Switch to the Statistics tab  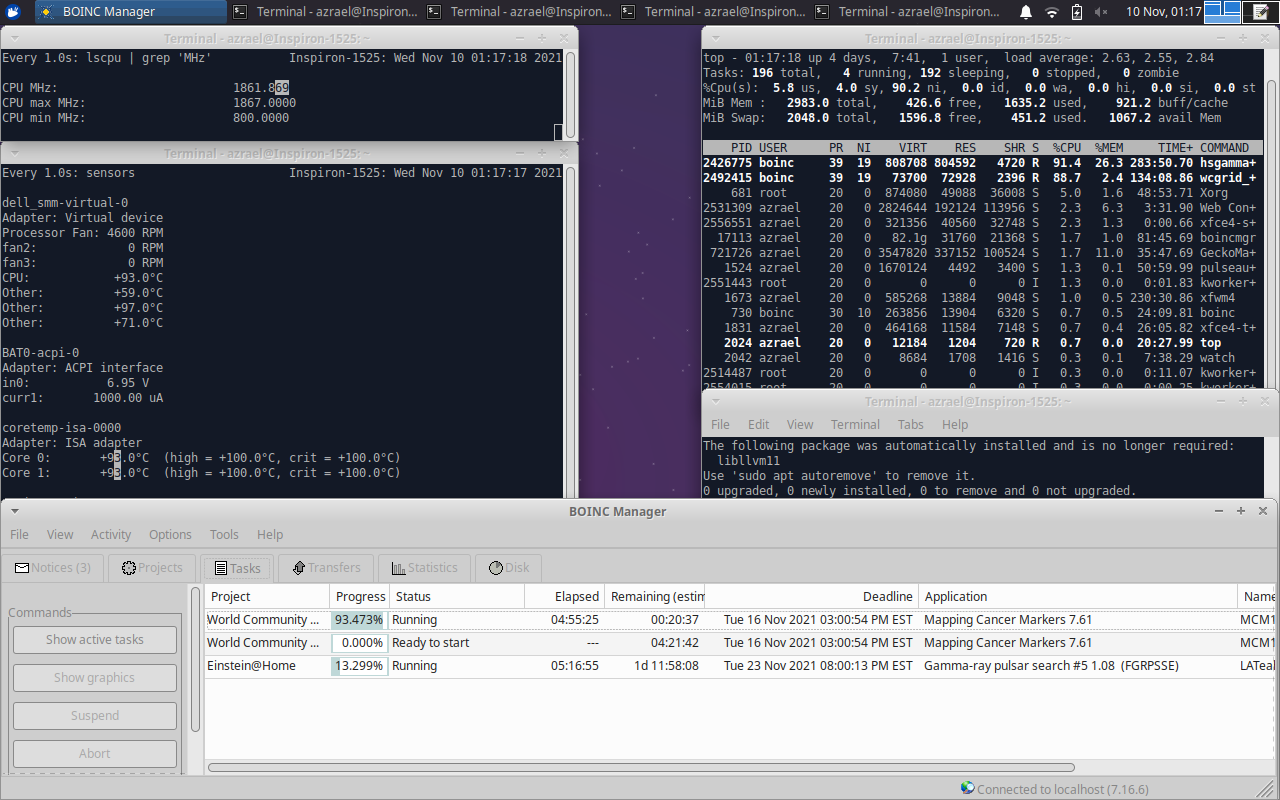click(x=424, y=567)
